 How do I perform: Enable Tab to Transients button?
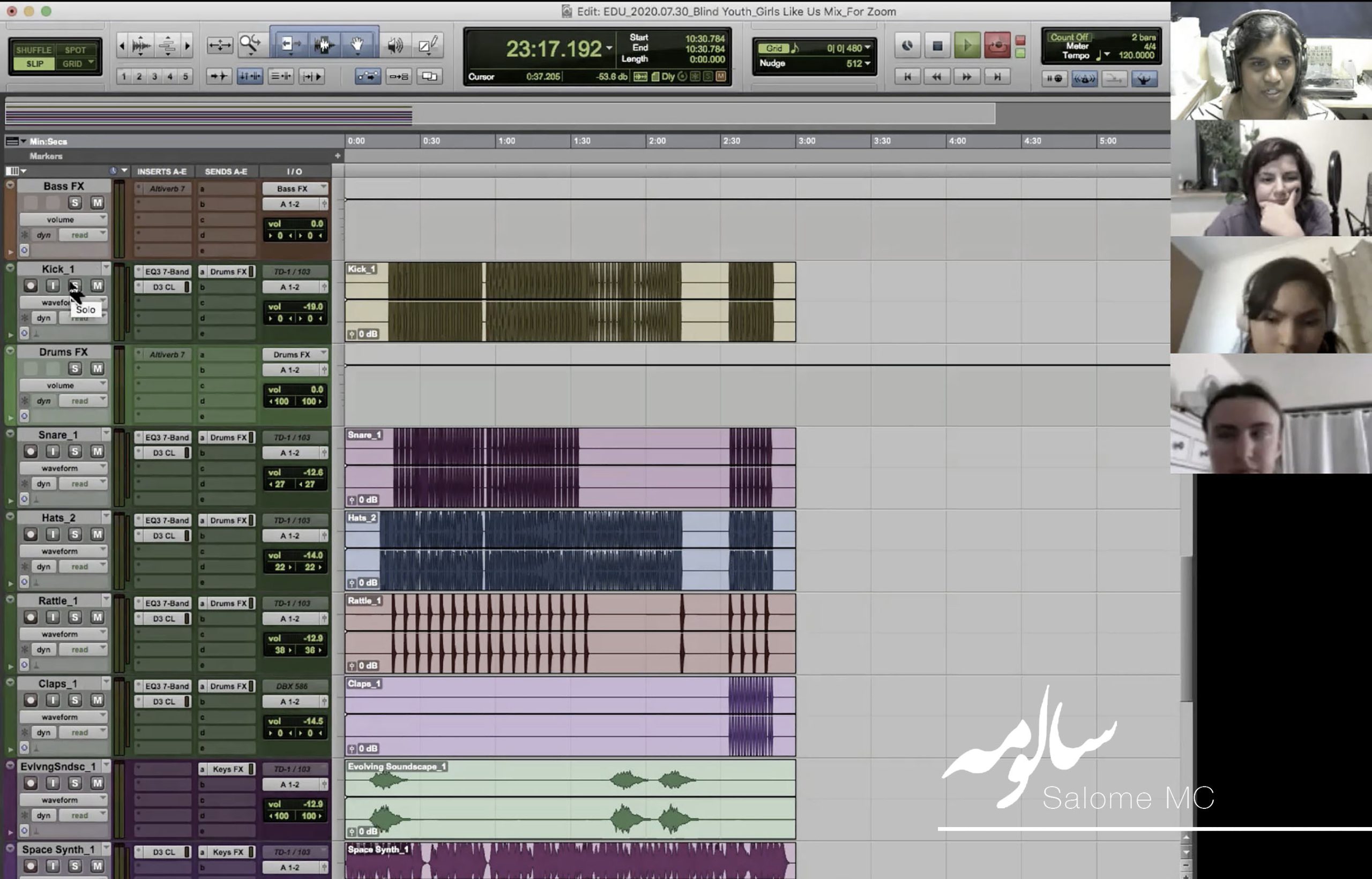219,76
